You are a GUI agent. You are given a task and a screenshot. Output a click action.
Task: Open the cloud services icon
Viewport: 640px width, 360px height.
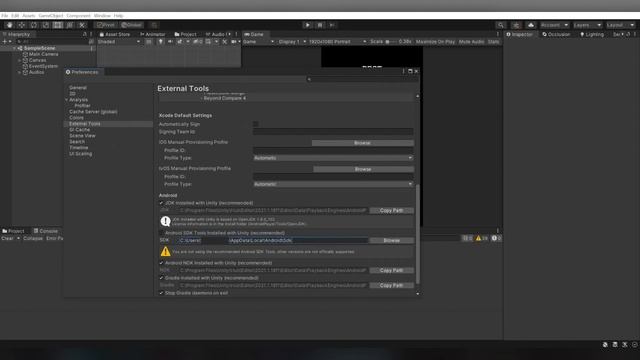tap(531, 25)
